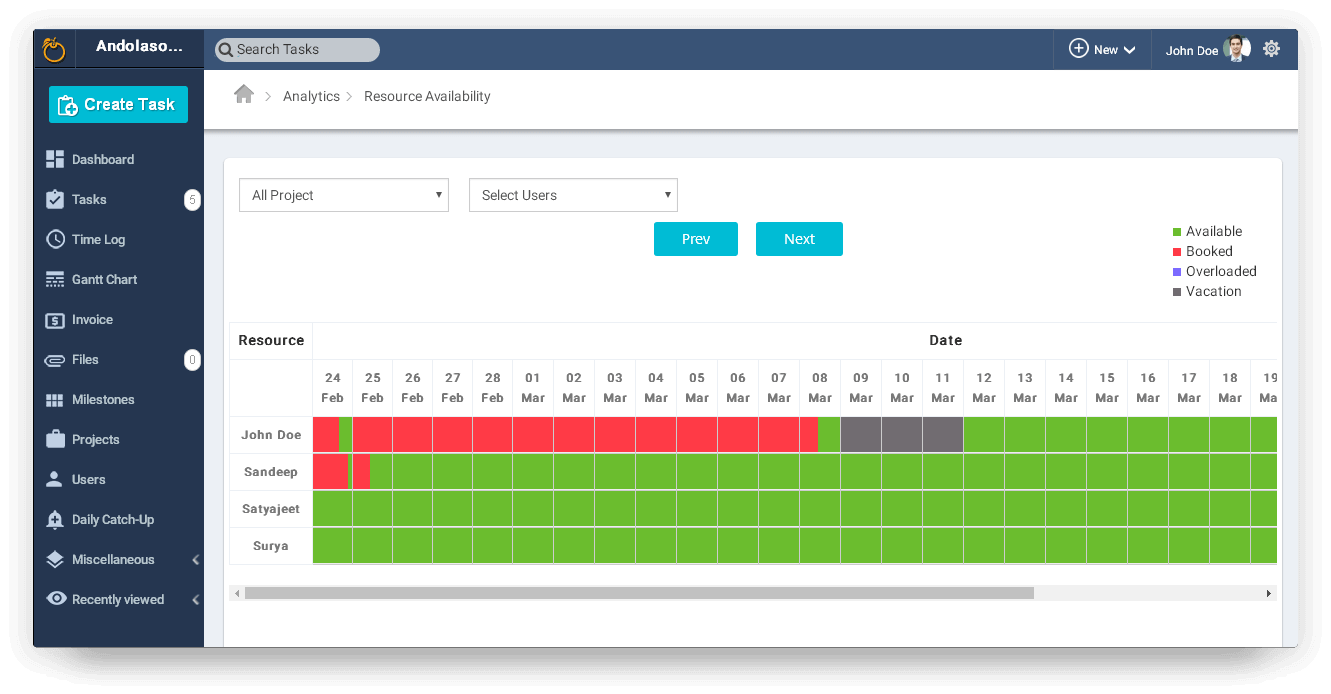1331x694 pixels.
Task: Click the red Booked legend swatch
Action: tap(1177, 252)
